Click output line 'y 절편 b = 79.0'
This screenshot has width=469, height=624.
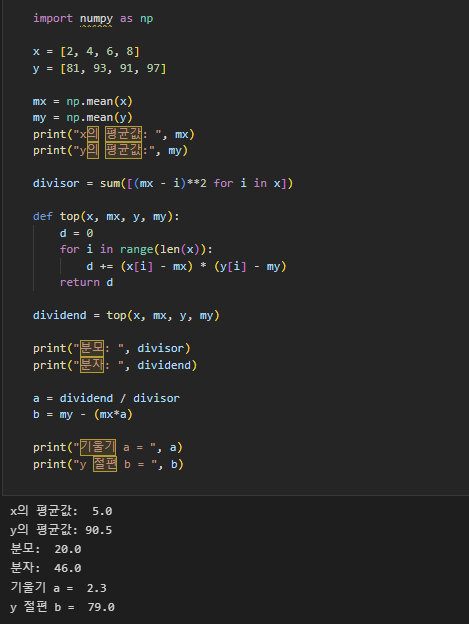[x=62, y=607]
